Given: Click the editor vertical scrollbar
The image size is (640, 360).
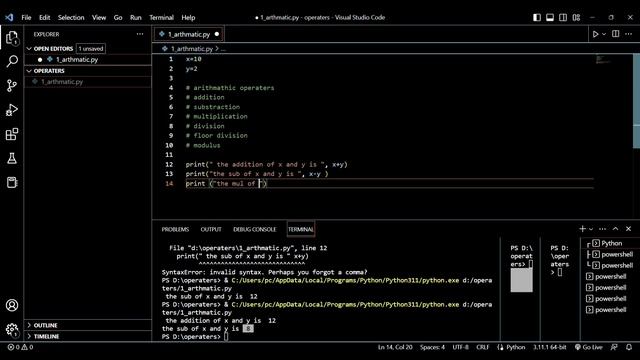Looking at the screenshot, I should [636, 101].
